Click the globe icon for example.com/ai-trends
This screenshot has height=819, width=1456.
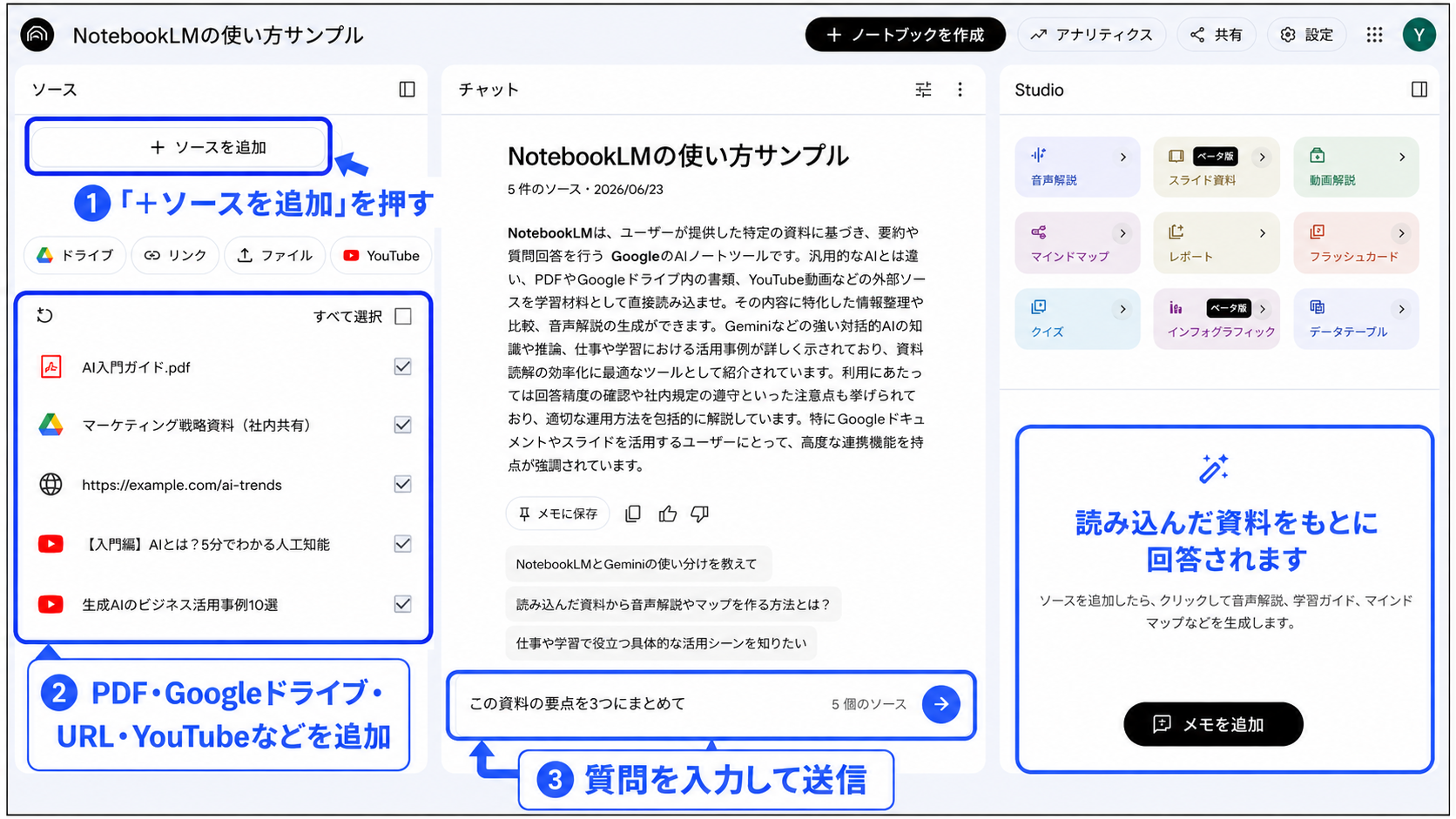click(x=51, y=484)
